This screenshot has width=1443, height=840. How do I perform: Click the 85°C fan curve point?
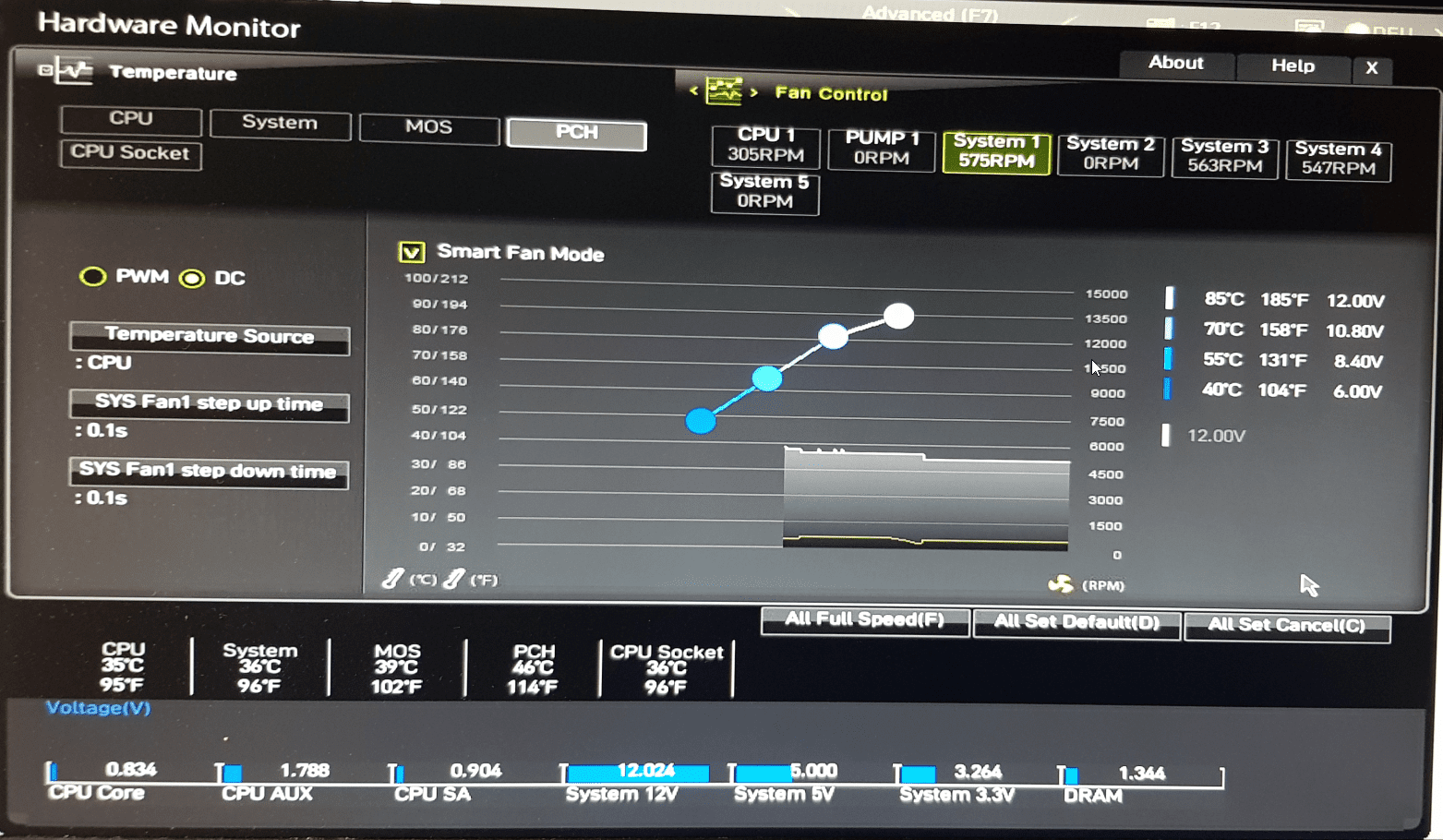898,316
